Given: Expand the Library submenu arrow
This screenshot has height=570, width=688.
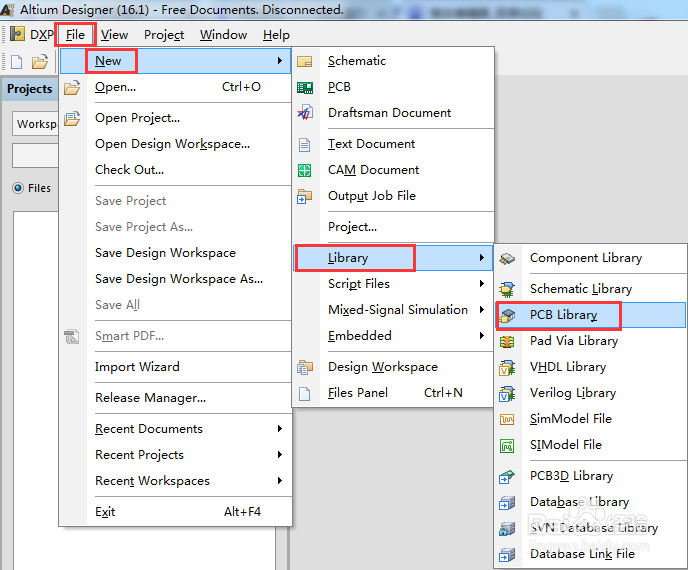Looking at the screenshot, I should [x=482, y=258].
